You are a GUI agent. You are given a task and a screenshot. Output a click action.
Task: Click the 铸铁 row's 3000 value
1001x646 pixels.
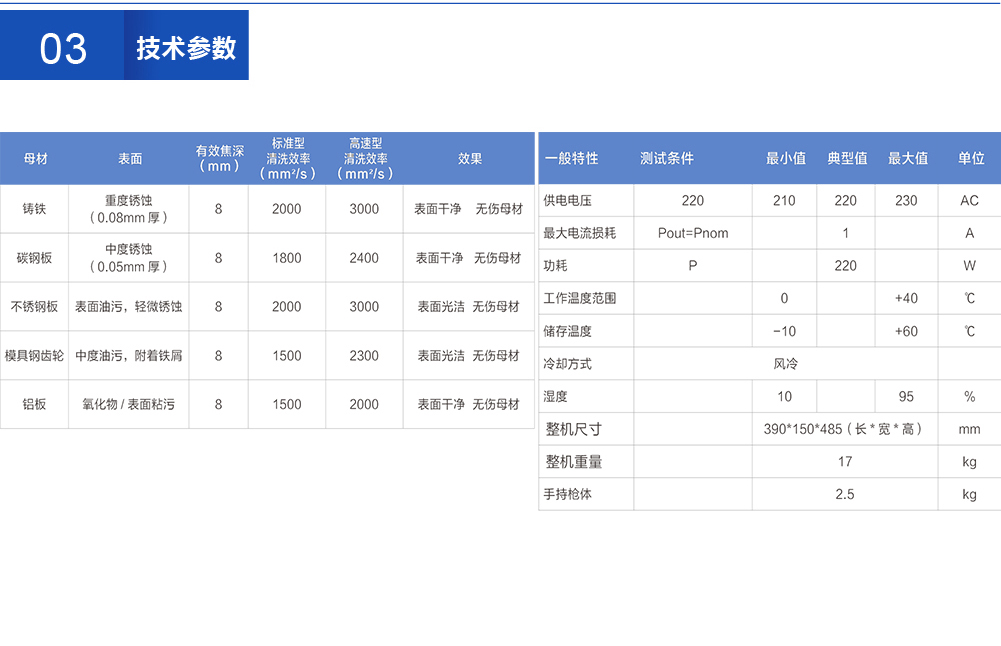pos(364,209)
